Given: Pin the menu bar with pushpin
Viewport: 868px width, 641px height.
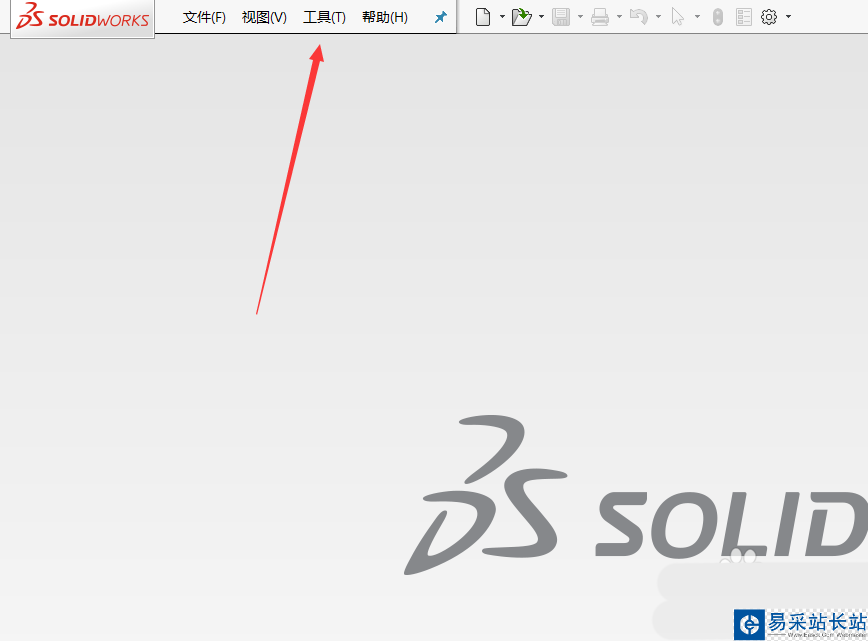Looking at the screenshot, I should (441, 17).
